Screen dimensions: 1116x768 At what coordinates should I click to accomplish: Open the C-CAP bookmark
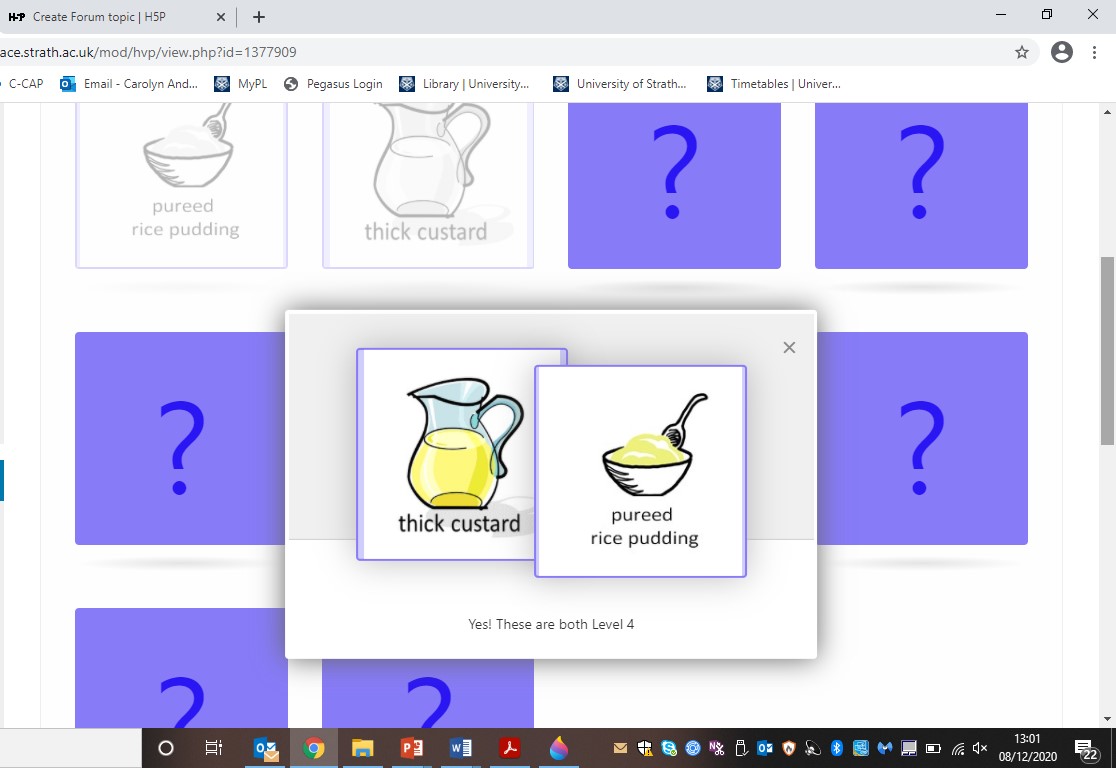coord(26,84)
